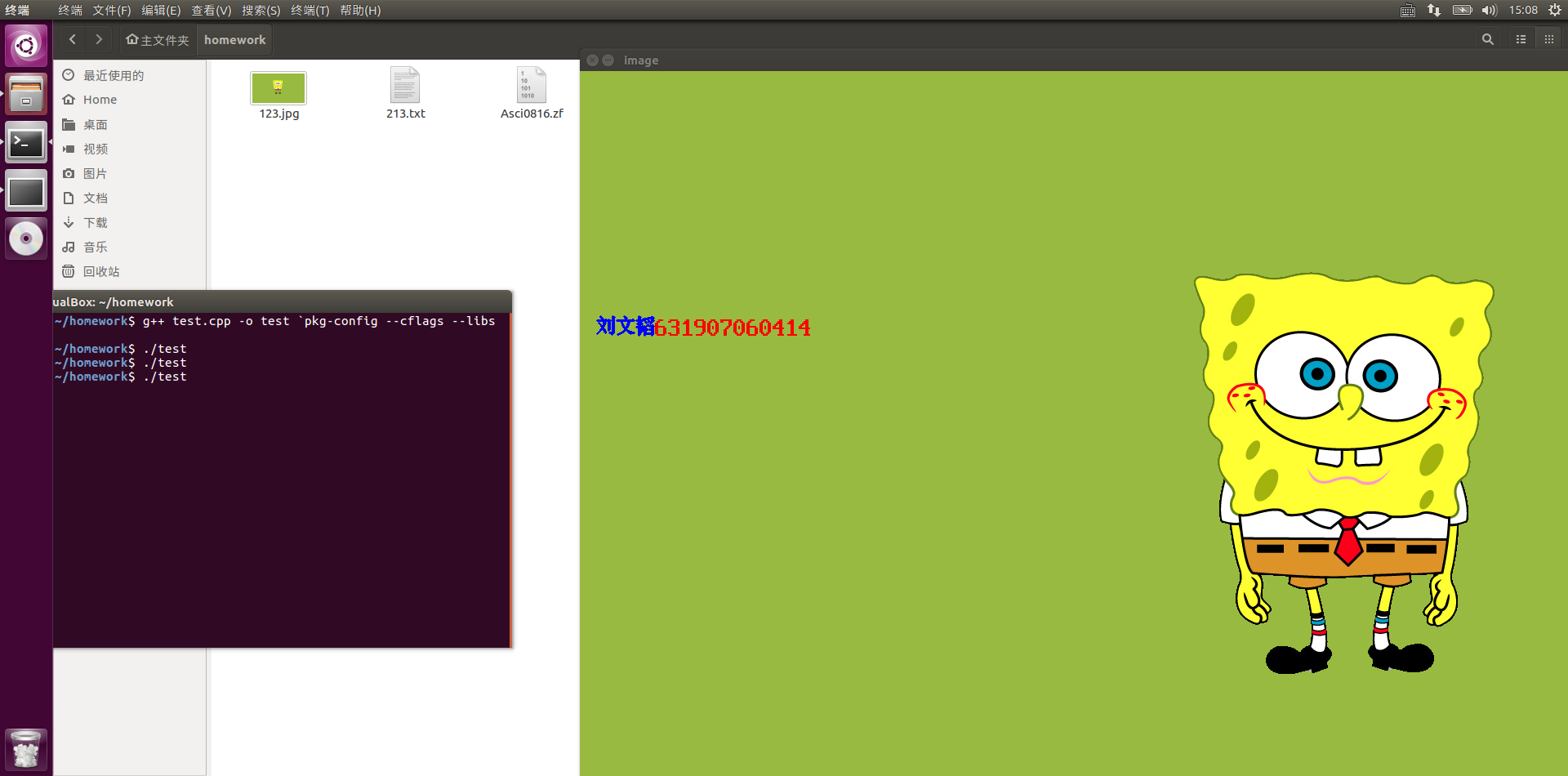The image size is (1568, 776).
Task: Open the Trash launcher icon
Action: (x=26, y=749)
